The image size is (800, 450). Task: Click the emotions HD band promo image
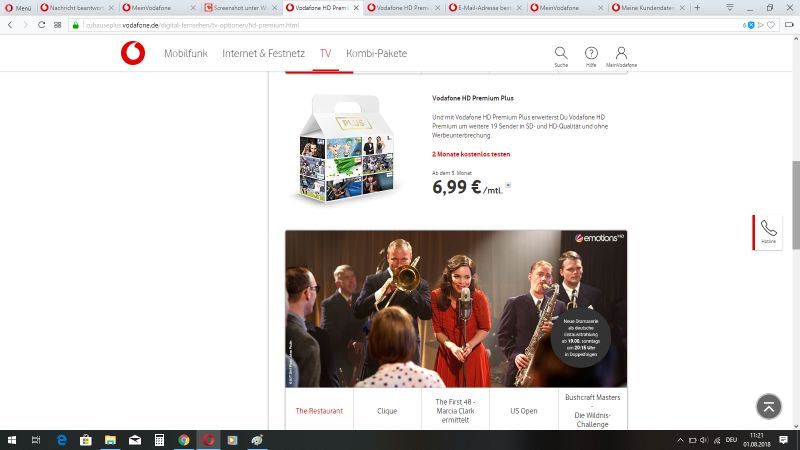coord(456,309)
